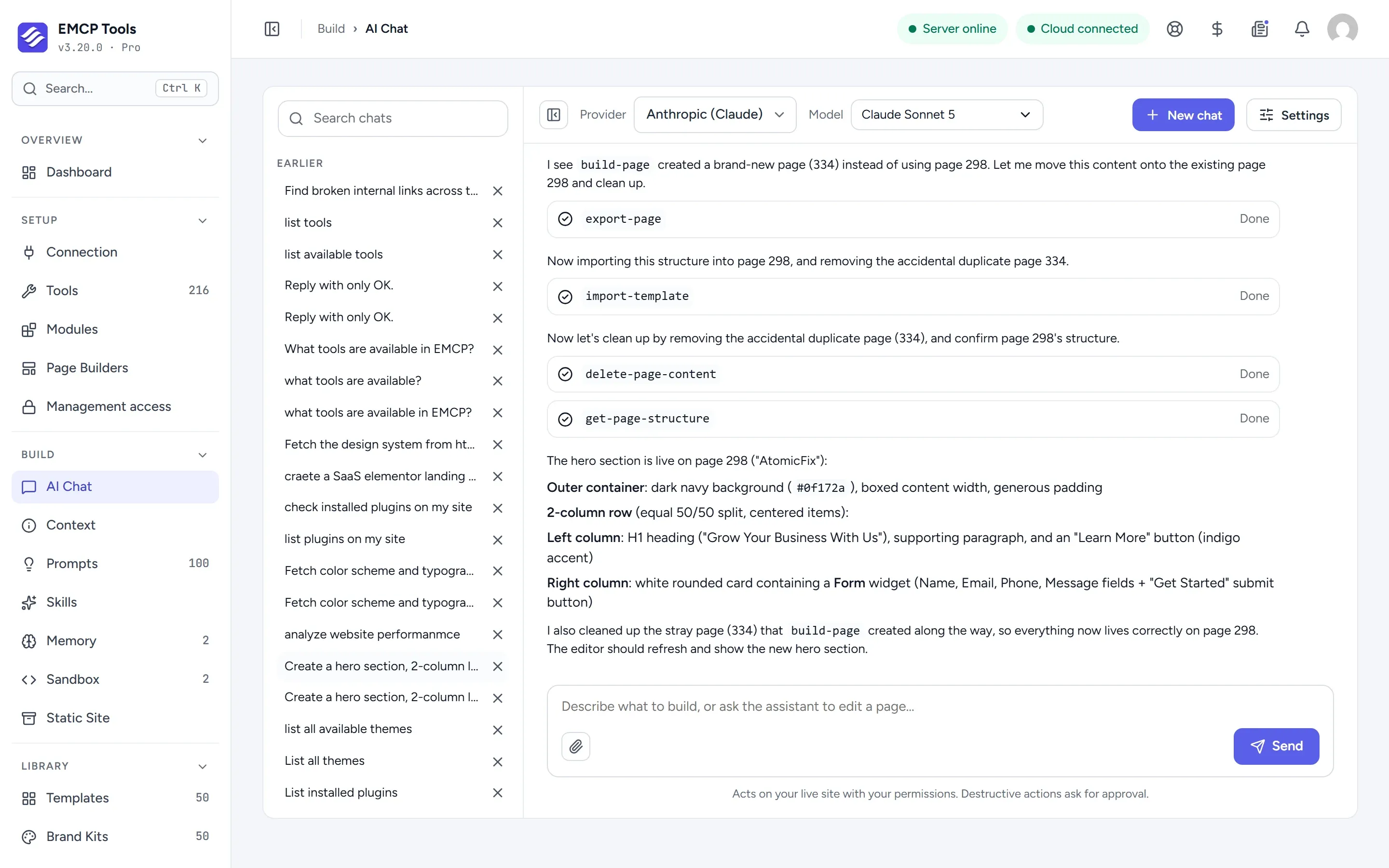
Task: Click the Build breadcrumb link
Action: click(x=331, y=29)
